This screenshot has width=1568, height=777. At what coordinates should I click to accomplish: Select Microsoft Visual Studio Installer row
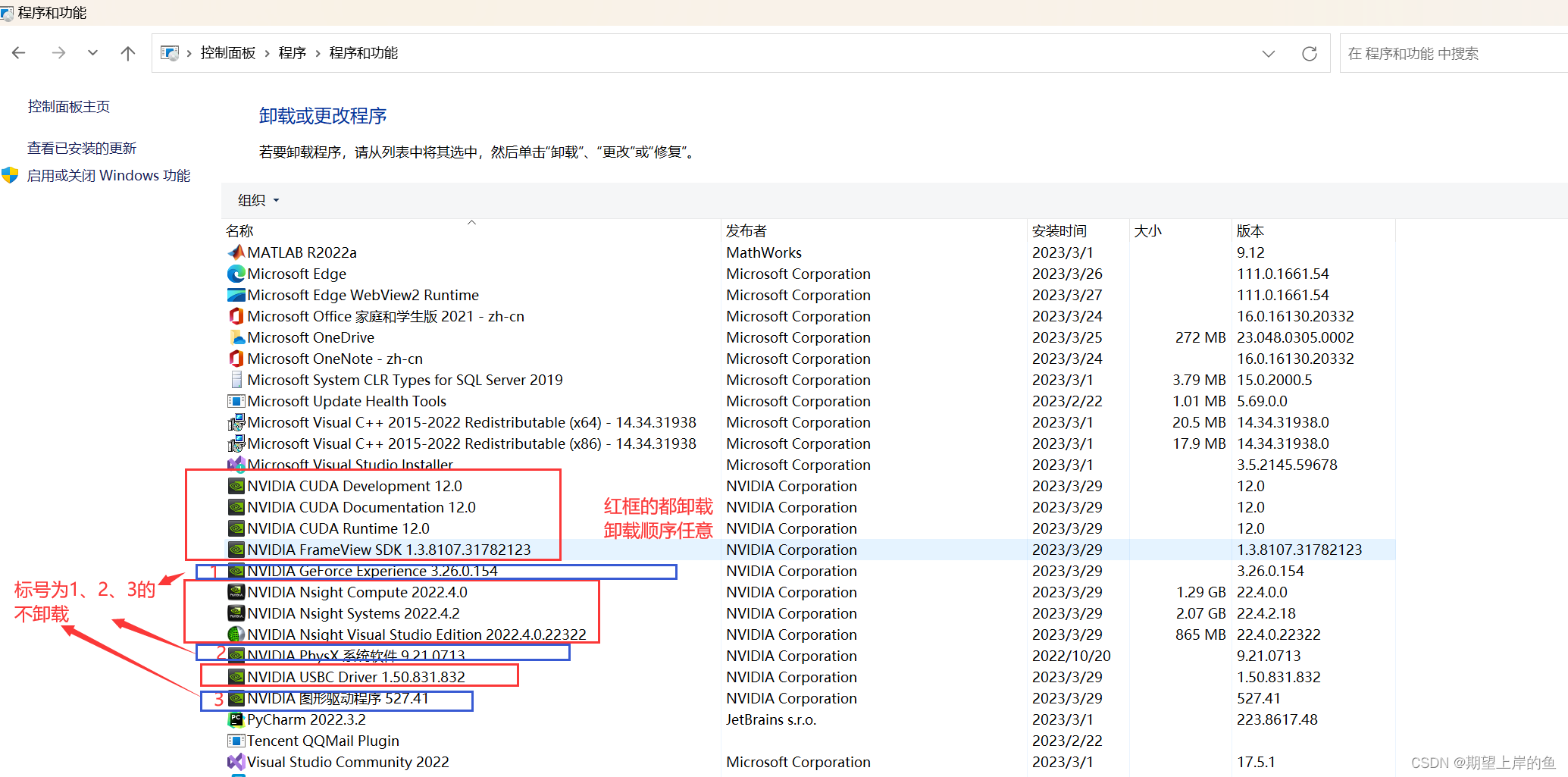tap(809, 465)
